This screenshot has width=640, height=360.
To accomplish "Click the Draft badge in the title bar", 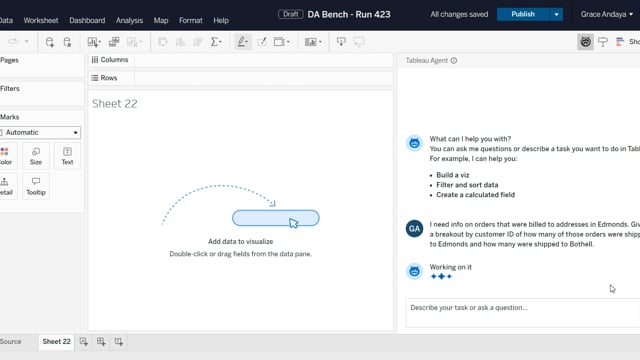I will coord(291,14).
